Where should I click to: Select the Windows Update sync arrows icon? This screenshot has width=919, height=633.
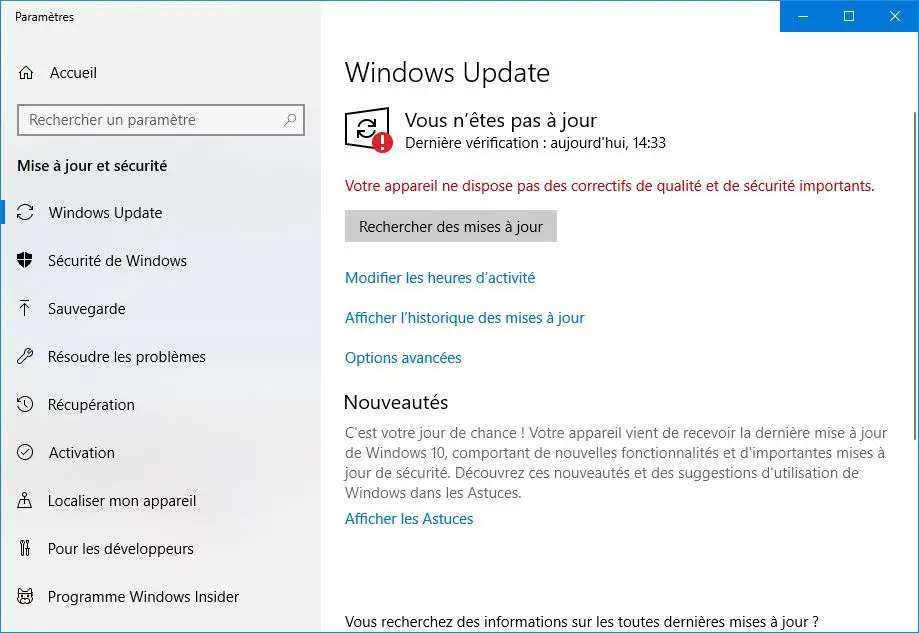(25, 212)
